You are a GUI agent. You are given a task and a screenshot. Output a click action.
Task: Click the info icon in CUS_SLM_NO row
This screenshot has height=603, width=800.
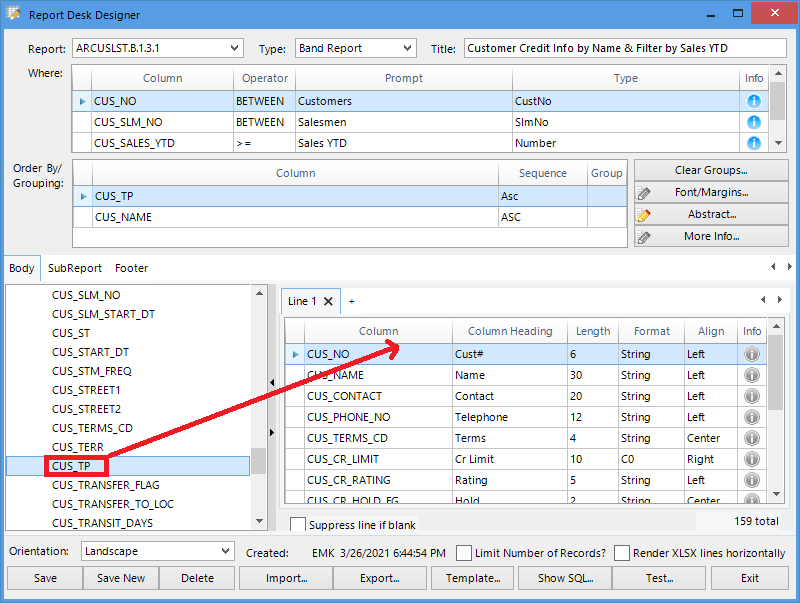(753, 122)
